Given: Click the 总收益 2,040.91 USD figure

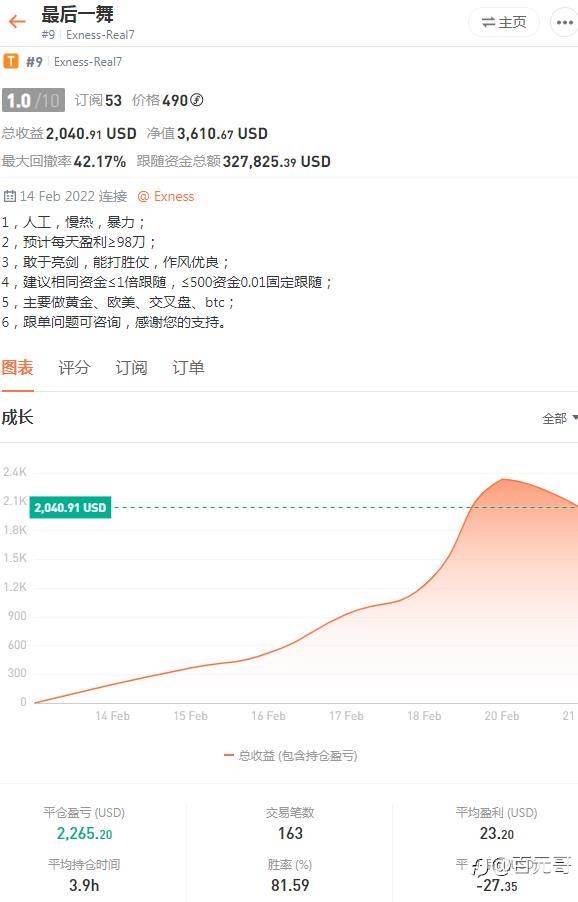Looking at the screenshot, I should [x=69, y=133].
